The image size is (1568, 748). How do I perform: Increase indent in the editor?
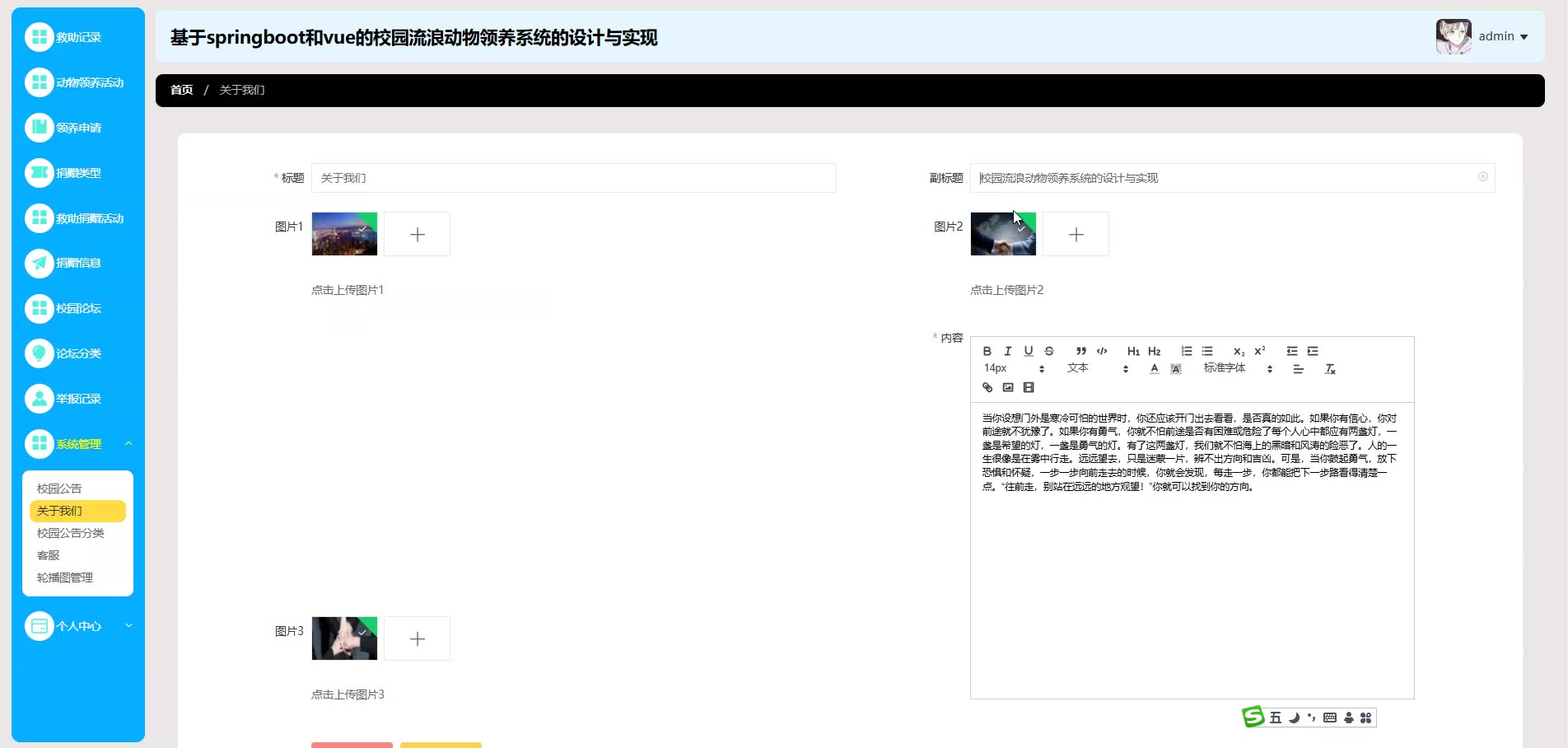(x=1313, y=351)
